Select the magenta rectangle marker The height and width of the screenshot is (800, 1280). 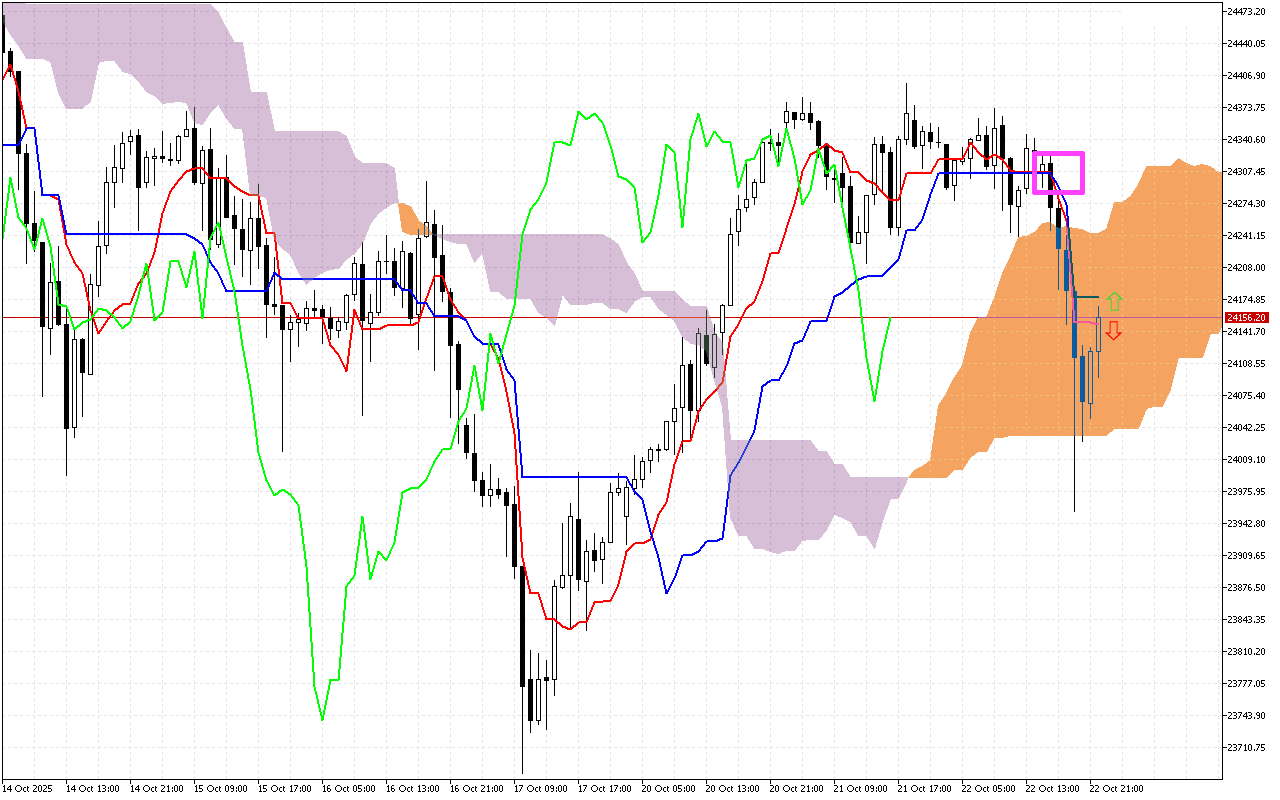[1058, 173]
